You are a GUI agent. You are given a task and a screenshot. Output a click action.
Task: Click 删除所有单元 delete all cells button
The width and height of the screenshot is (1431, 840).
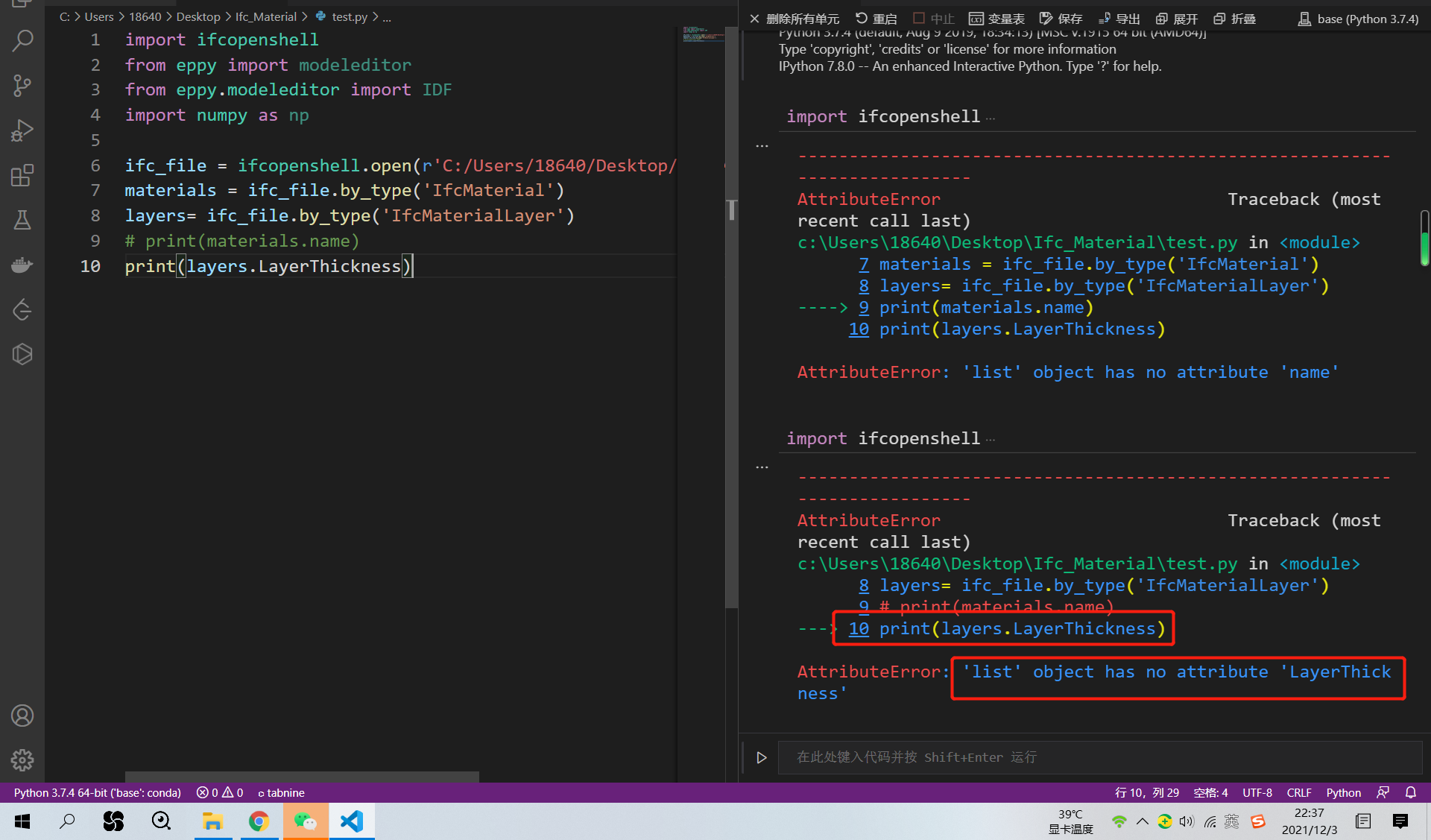(795, 19)
